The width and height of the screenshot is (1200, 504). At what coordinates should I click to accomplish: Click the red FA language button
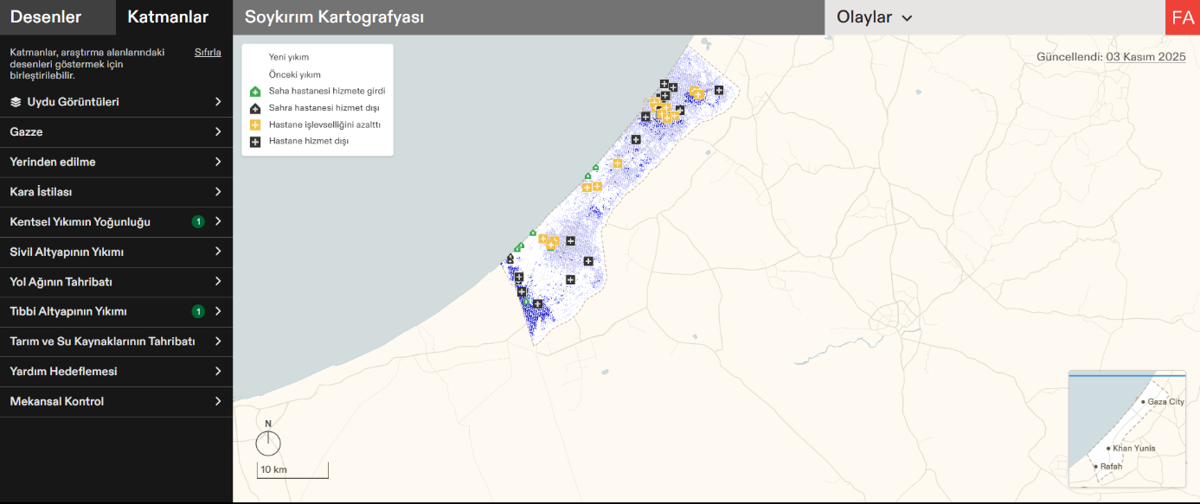click(1182, 18)
